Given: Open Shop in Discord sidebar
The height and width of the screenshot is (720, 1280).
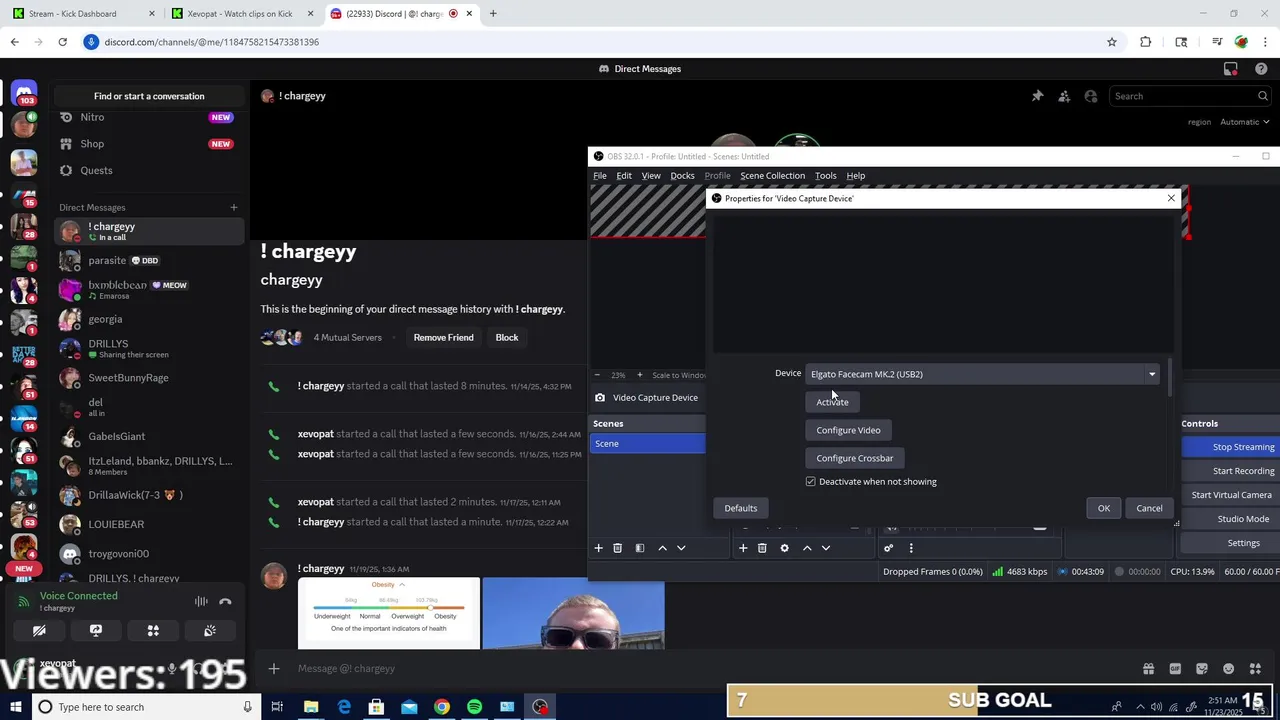Looking at the screenshot, I should (149, 144).
